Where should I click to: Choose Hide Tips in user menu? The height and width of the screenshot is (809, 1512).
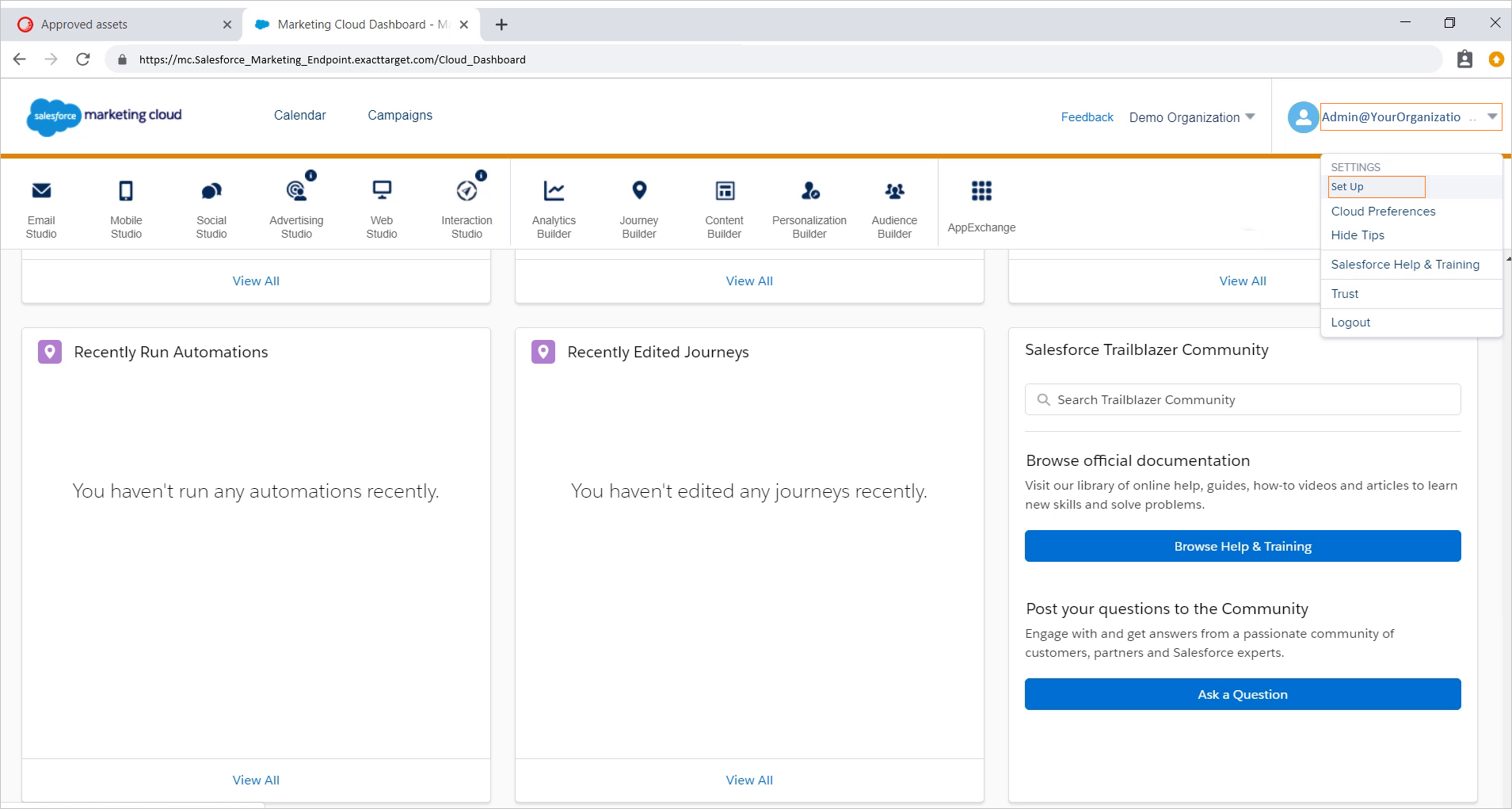[1358, 235]
